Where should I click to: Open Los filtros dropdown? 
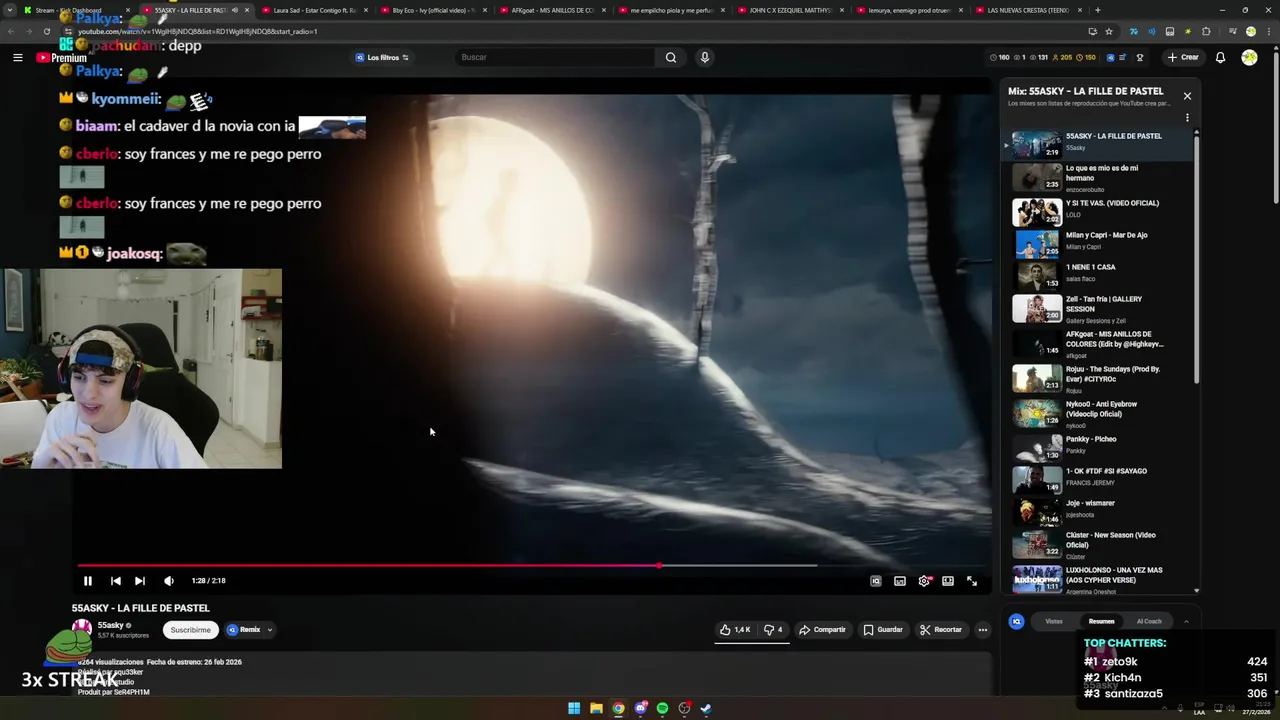[382, 57]
